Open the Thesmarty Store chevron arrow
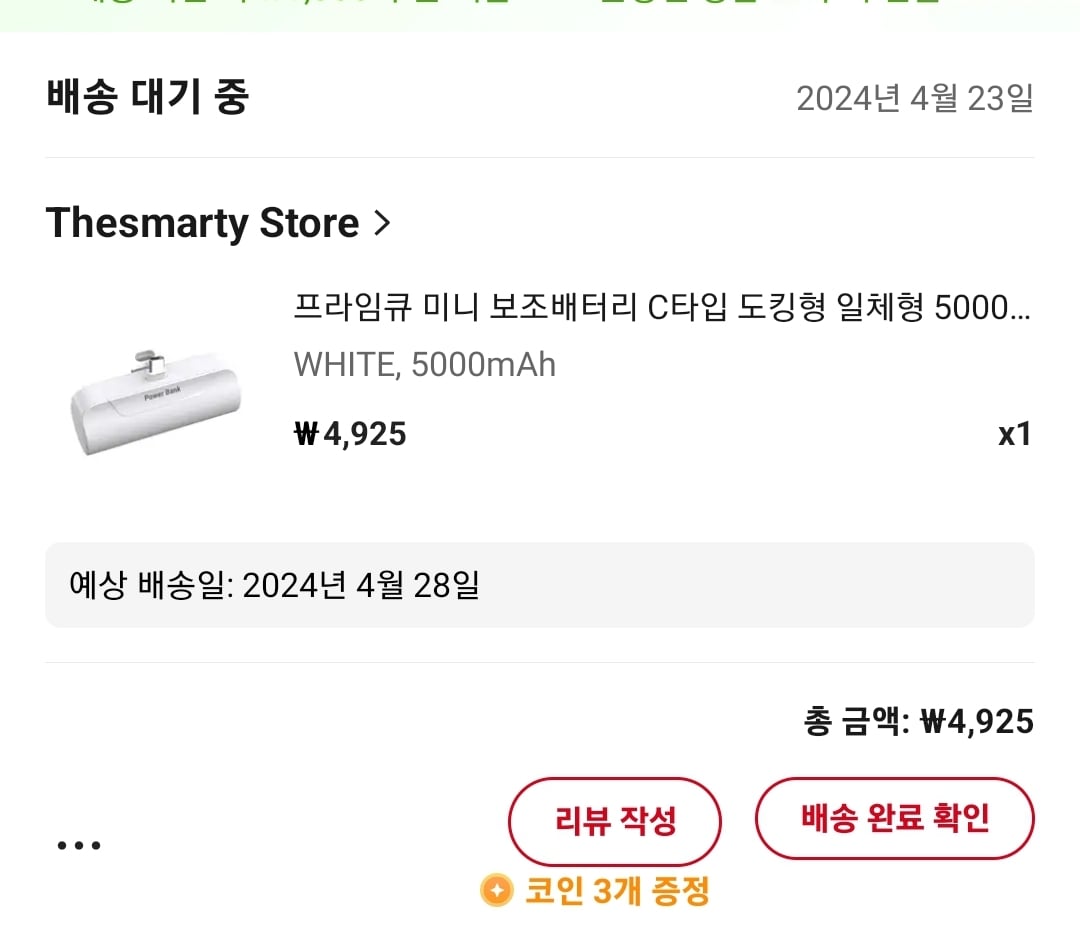This screenshot has width=1080, height=940. click(x=382, y=223)
